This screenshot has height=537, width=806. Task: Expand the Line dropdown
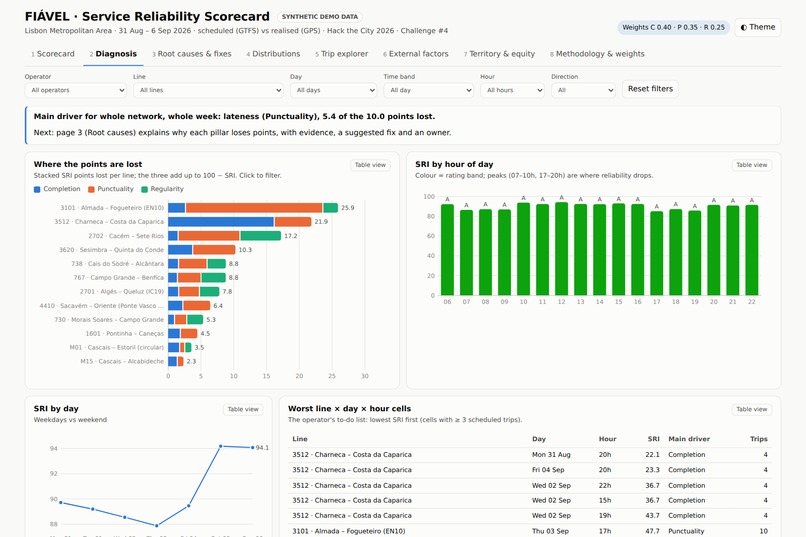(x=208, y=90)
